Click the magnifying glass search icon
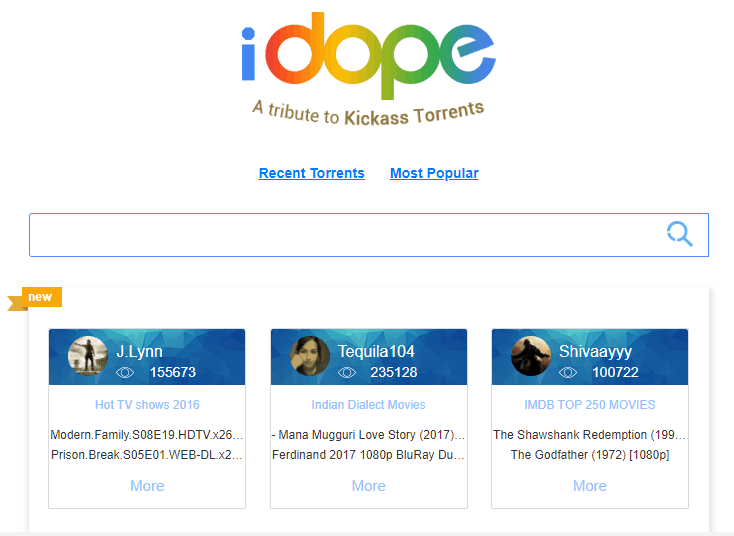 679,234
